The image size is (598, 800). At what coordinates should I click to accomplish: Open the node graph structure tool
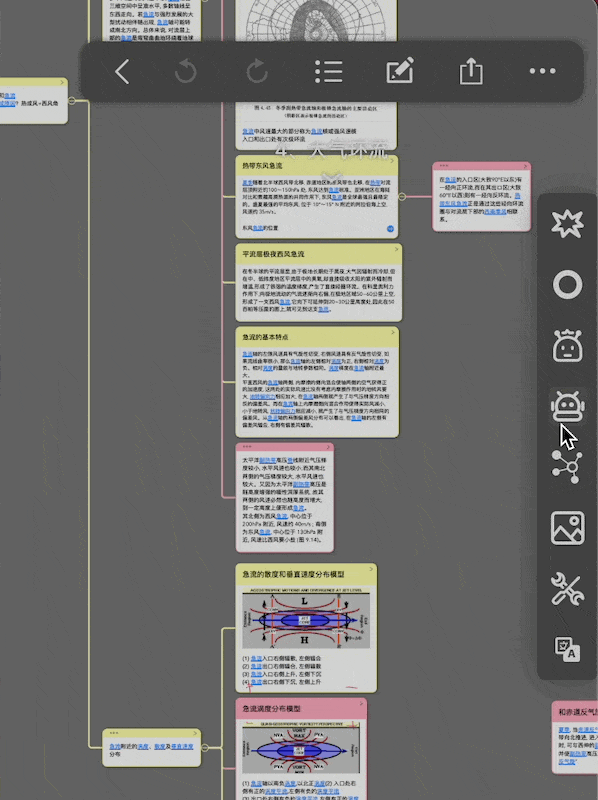click(x=567, y=467)
